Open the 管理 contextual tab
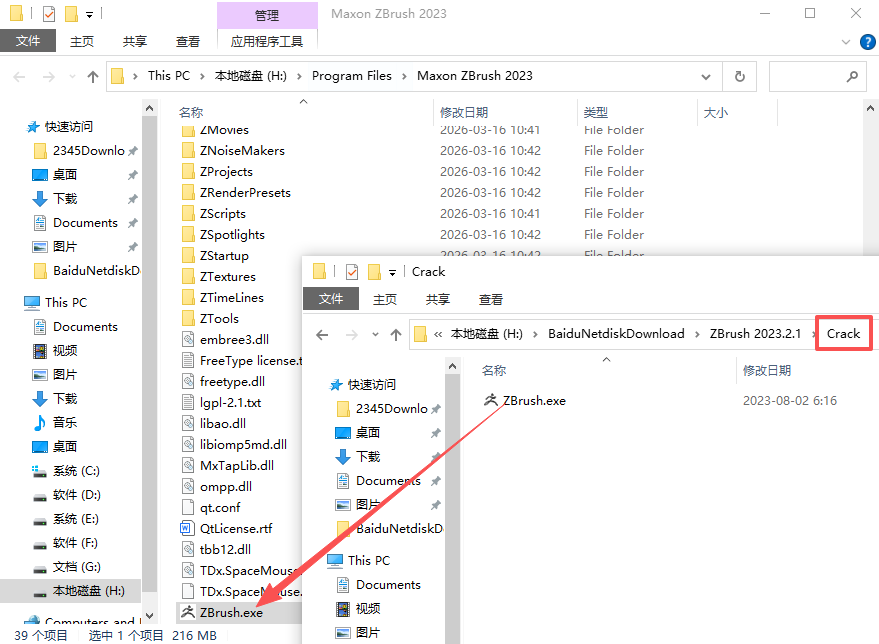The image size is (879, 644). tap(267, 15)
